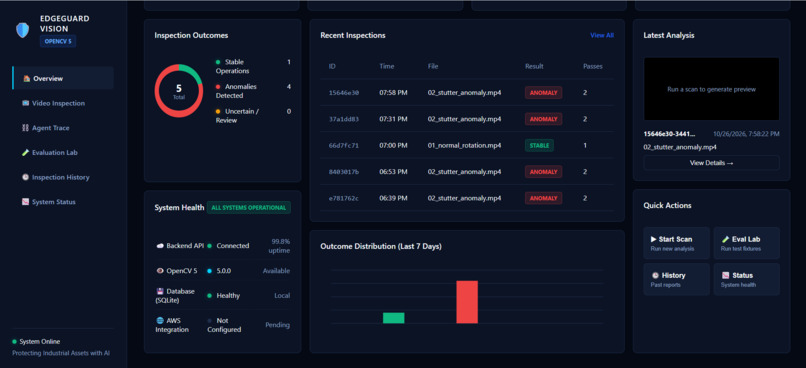Click the System Status chart icon
This screenshot has width=806, height=368.
pyautogui.click(x=25, y=202)
